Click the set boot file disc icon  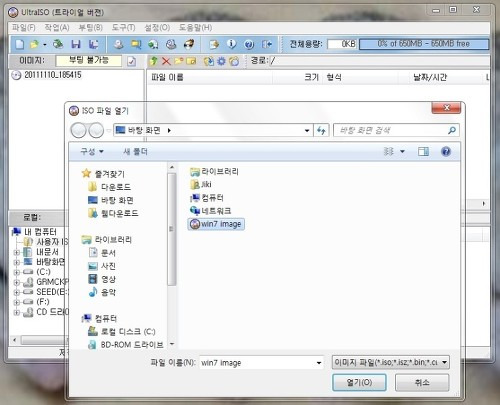point(234,61)
